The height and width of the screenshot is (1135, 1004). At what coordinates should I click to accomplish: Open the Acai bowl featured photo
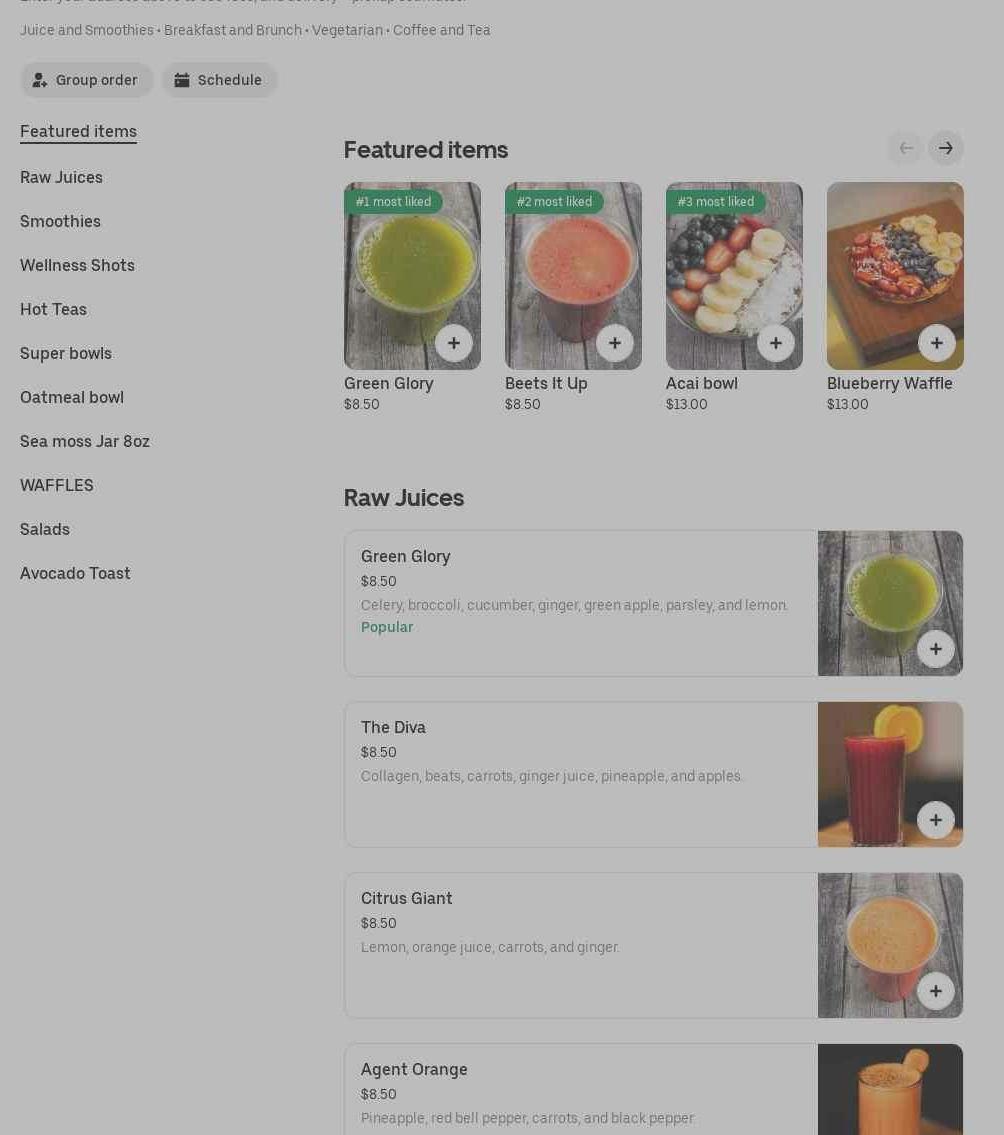point(734,276)
